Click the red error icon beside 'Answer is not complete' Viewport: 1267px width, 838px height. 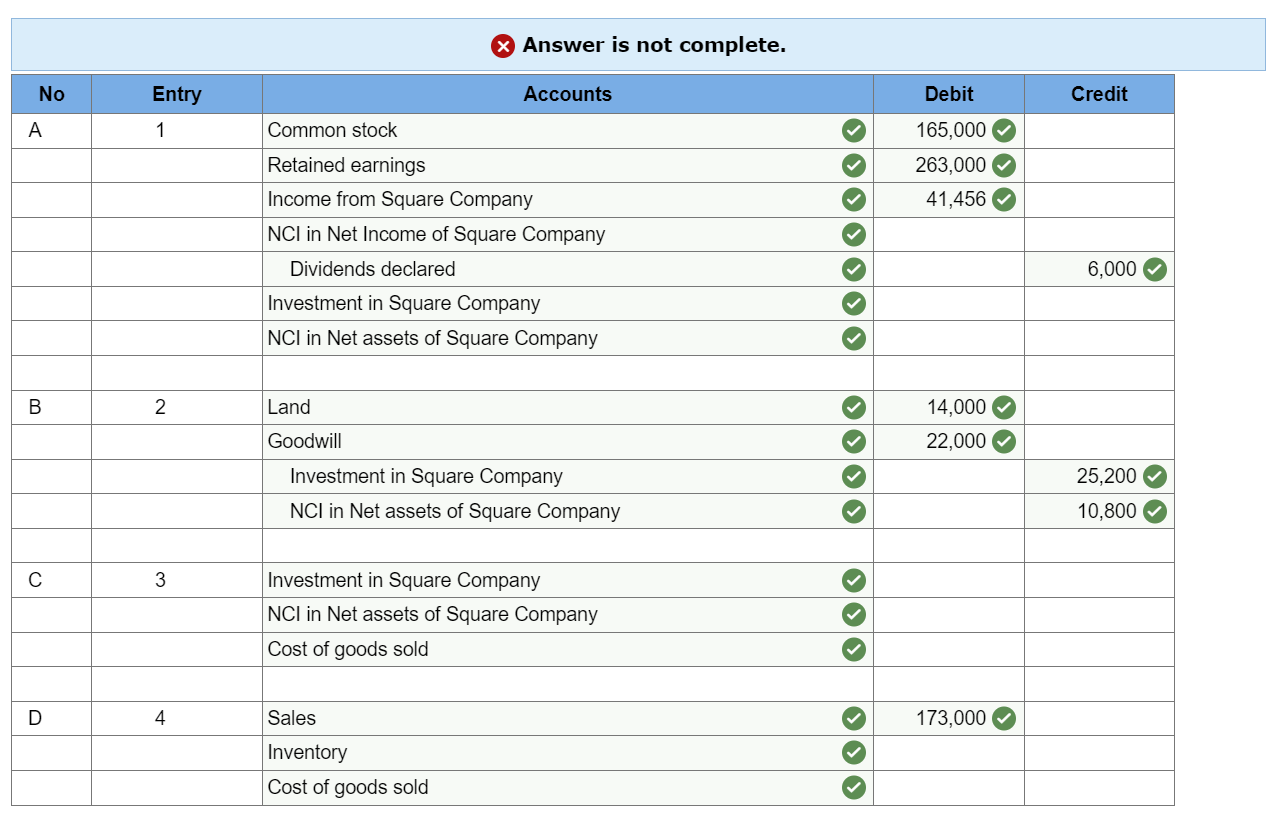(502, 45)
